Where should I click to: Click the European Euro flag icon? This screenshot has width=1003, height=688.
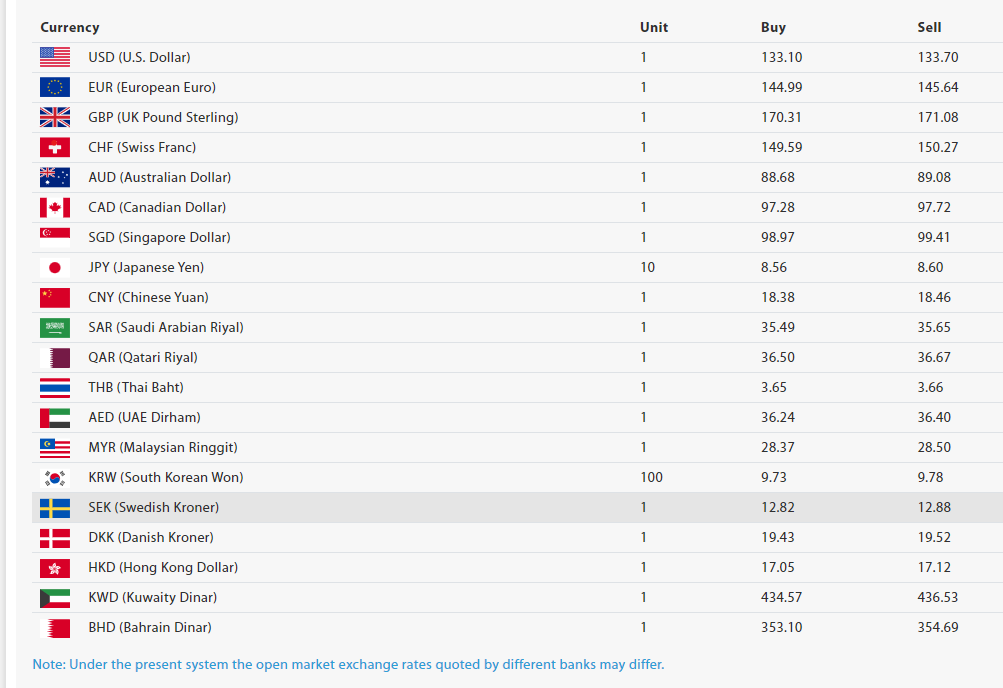[x=55, y=87]
